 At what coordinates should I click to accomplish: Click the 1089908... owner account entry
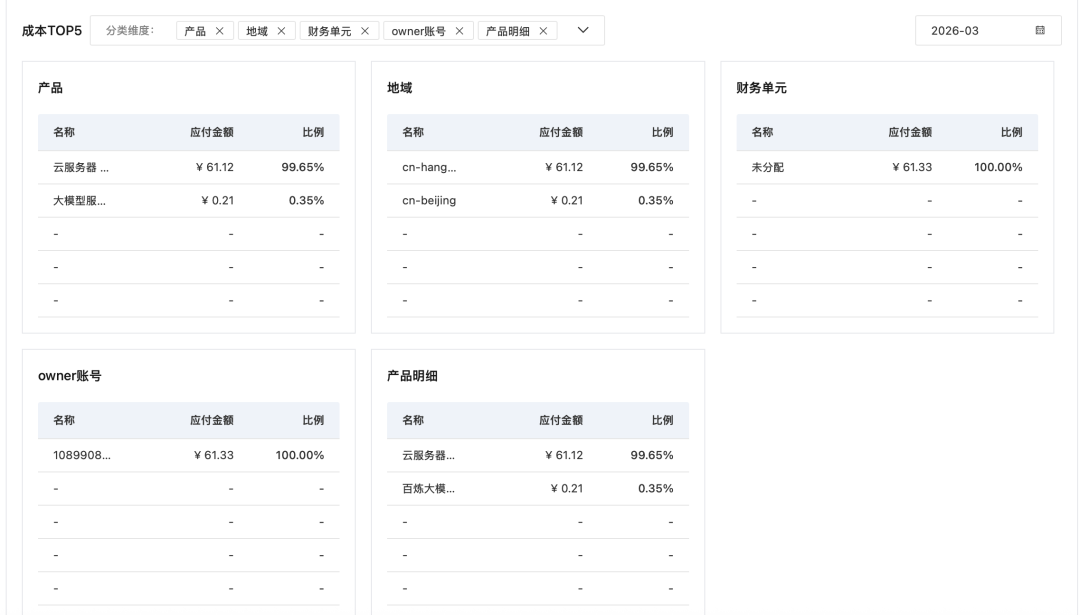pos(82,455)
